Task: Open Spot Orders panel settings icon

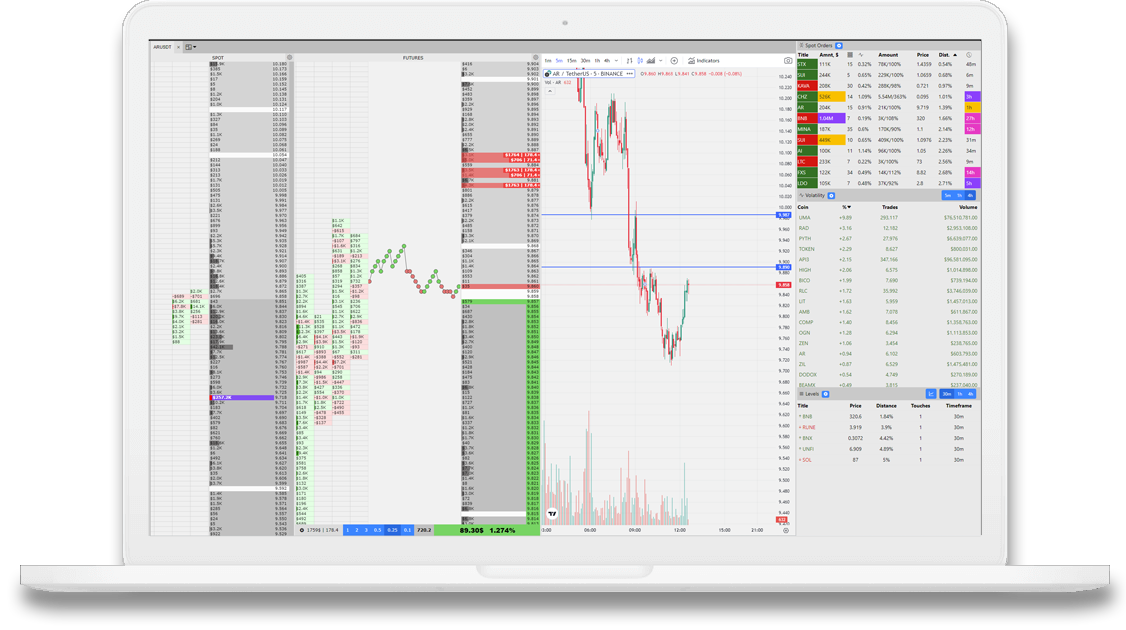Action: [x=839, y=45]
